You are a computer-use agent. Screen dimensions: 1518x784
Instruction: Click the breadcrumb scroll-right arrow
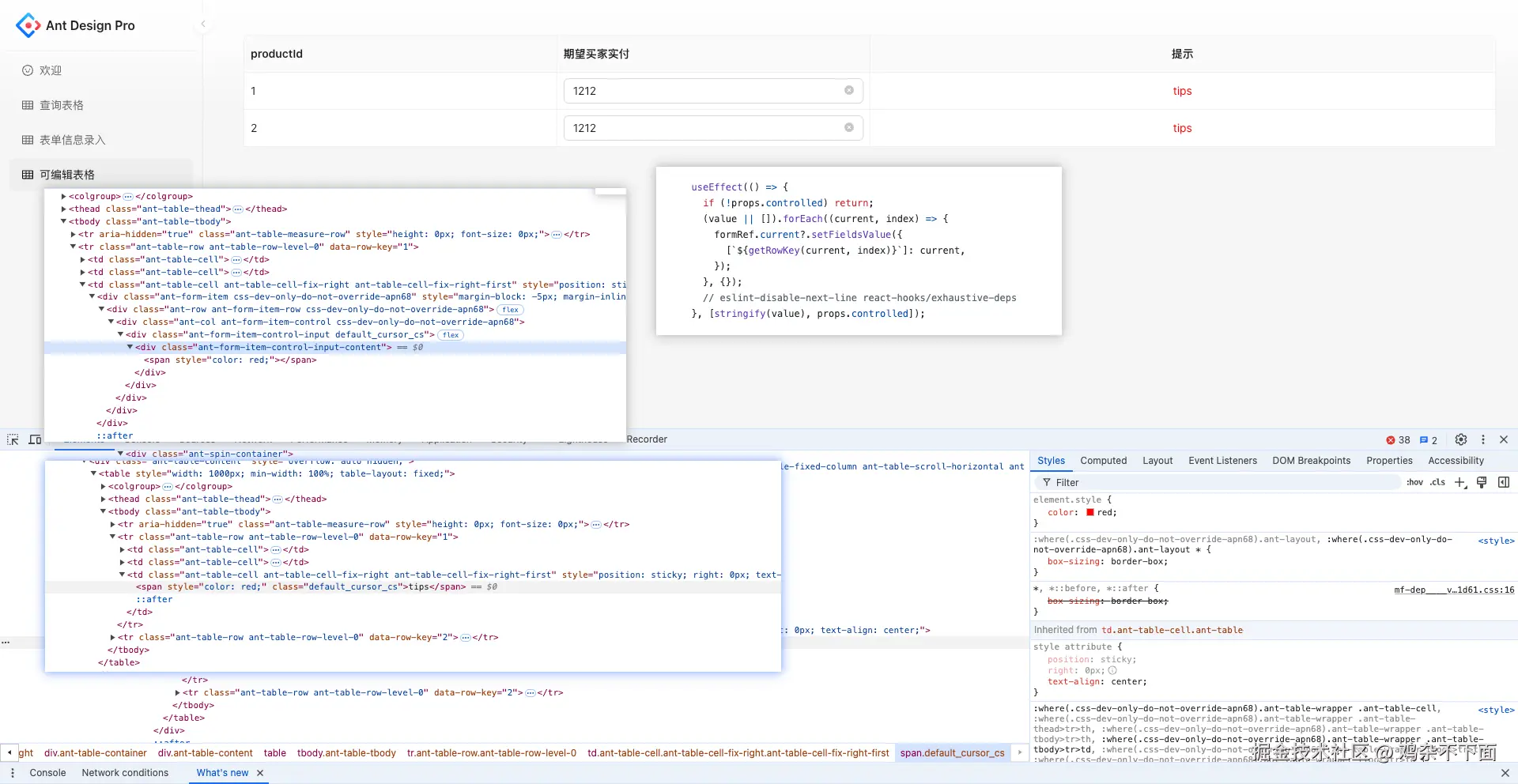pos(1020,752)
